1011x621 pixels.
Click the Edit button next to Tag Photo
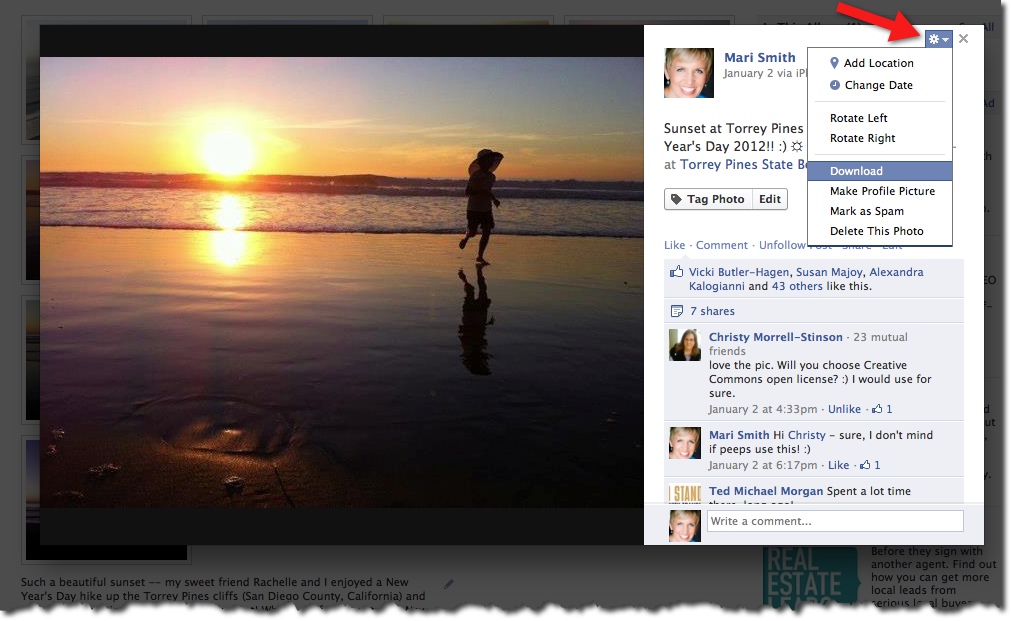[769, 199]
